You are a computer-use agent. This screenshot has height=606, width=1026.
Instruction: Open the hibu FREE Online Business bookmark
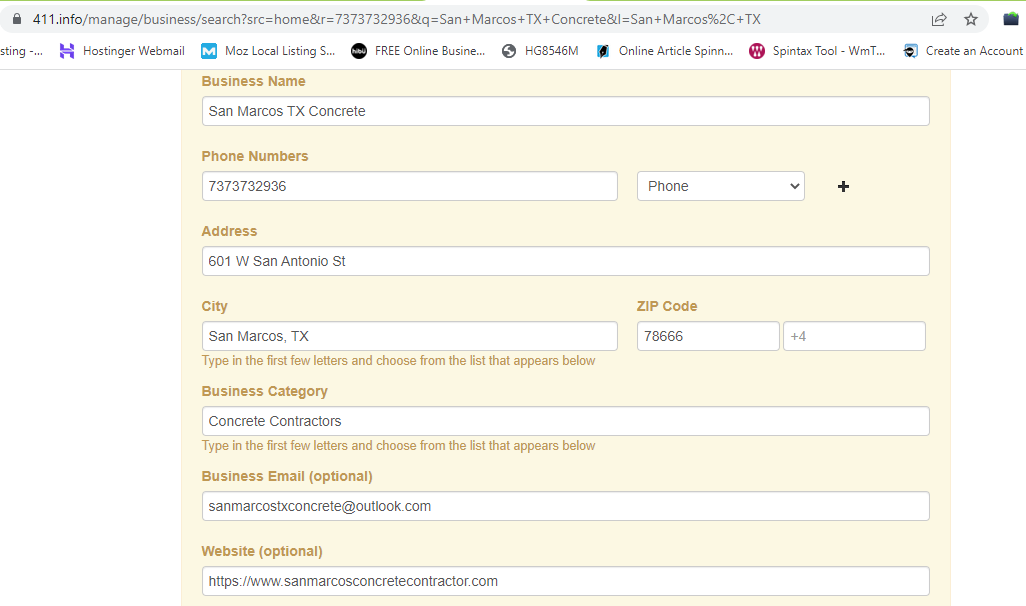(x=418, y=51)
